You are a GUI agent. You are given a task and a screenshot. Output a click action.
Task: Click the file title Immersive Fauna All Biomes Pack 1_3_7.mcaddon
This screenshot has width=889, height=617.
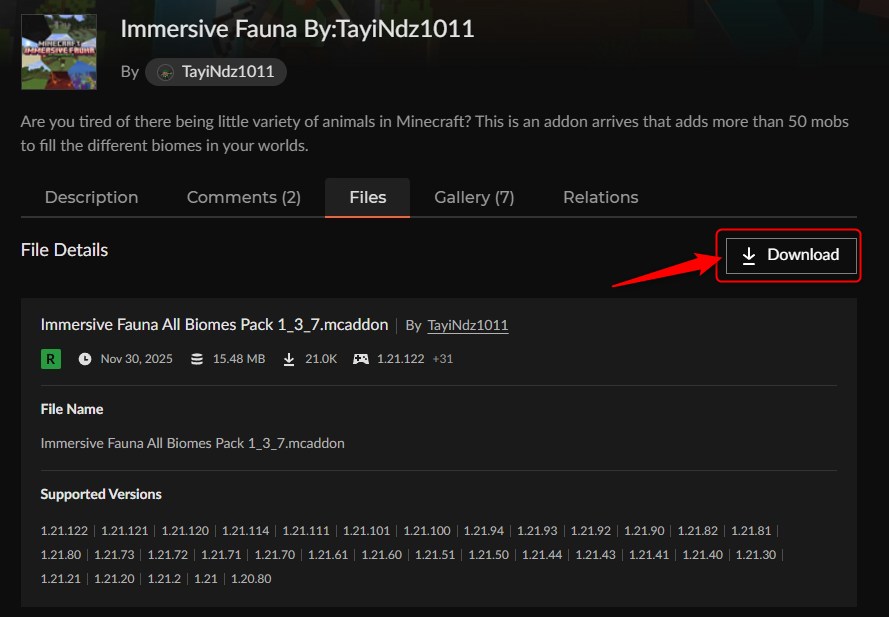(x=214, y=325)
